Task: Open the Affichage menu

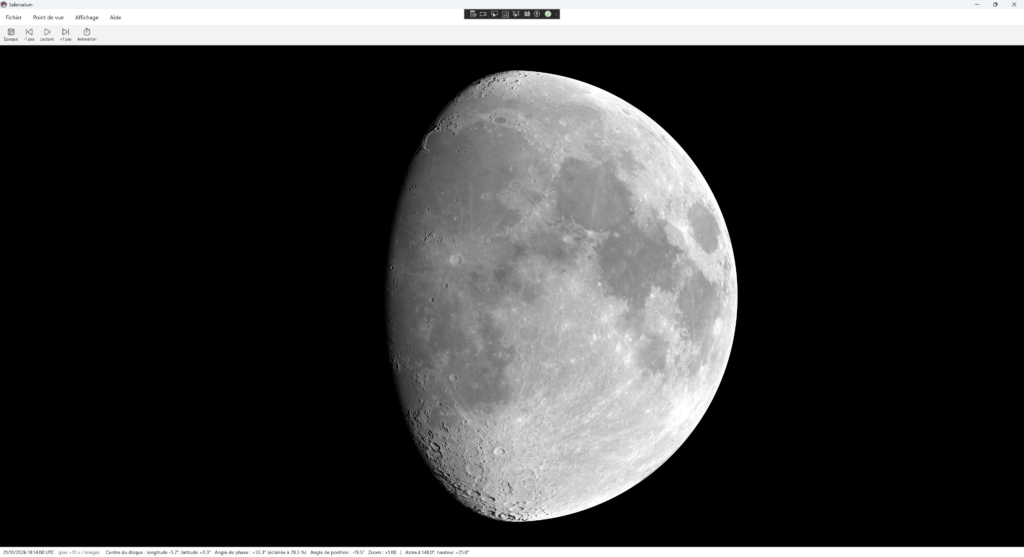Action: tap(86, 18)
